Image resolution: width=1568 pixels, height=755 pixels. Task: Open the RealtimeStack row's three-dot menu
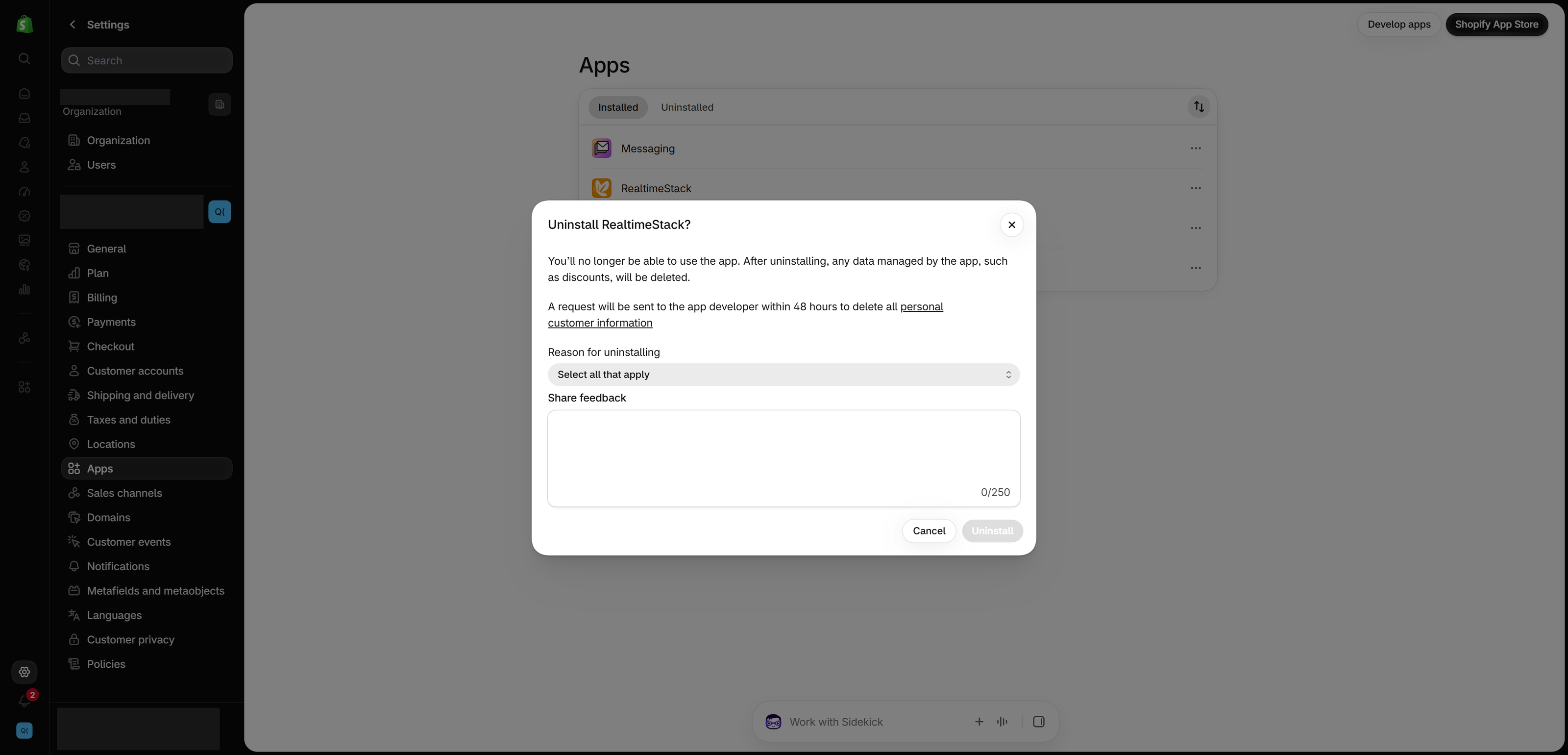click(1196, 188)
